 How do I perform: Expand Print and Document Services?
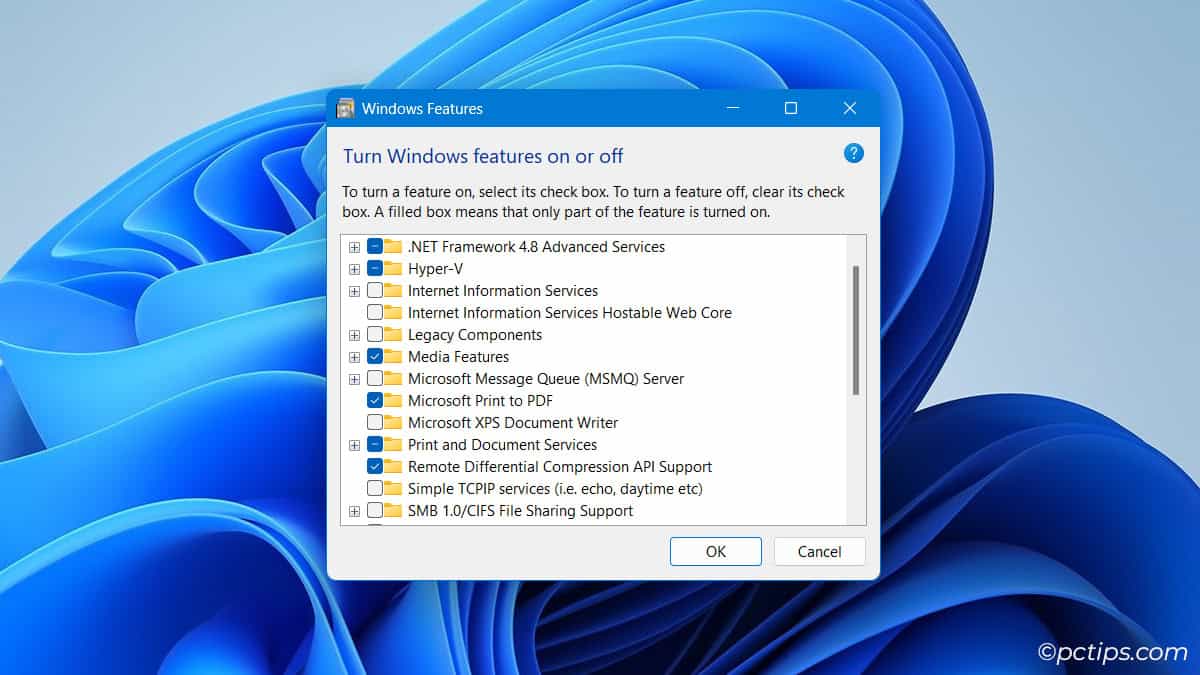(x=355, y=444)
